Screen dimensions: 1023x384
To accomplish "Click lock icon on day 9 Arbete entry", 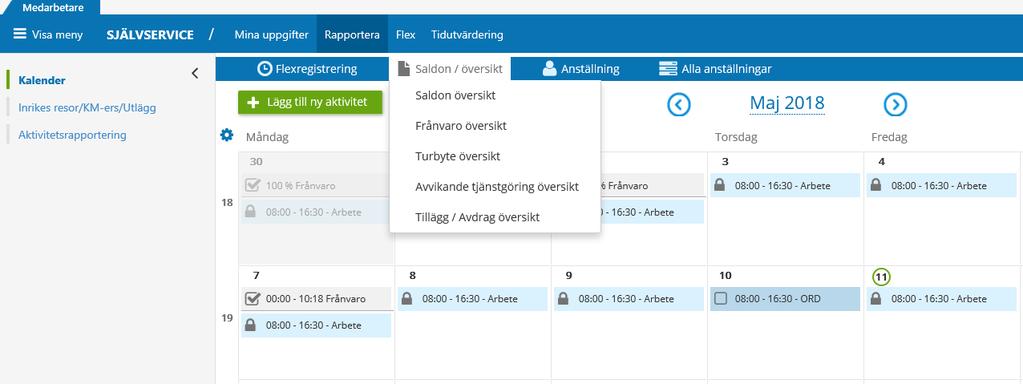I will (563, 299).
